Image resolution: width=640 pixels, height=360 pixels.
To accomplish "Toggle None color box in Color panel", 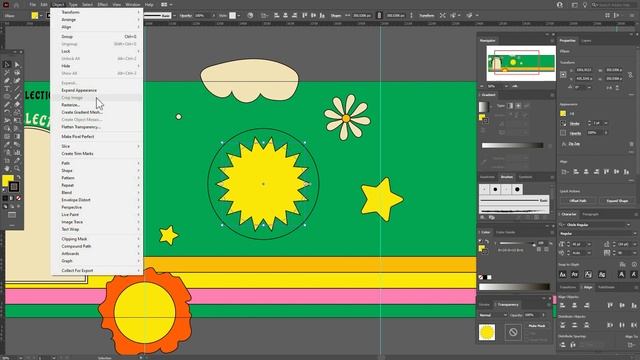I will [x=481, y=277].
